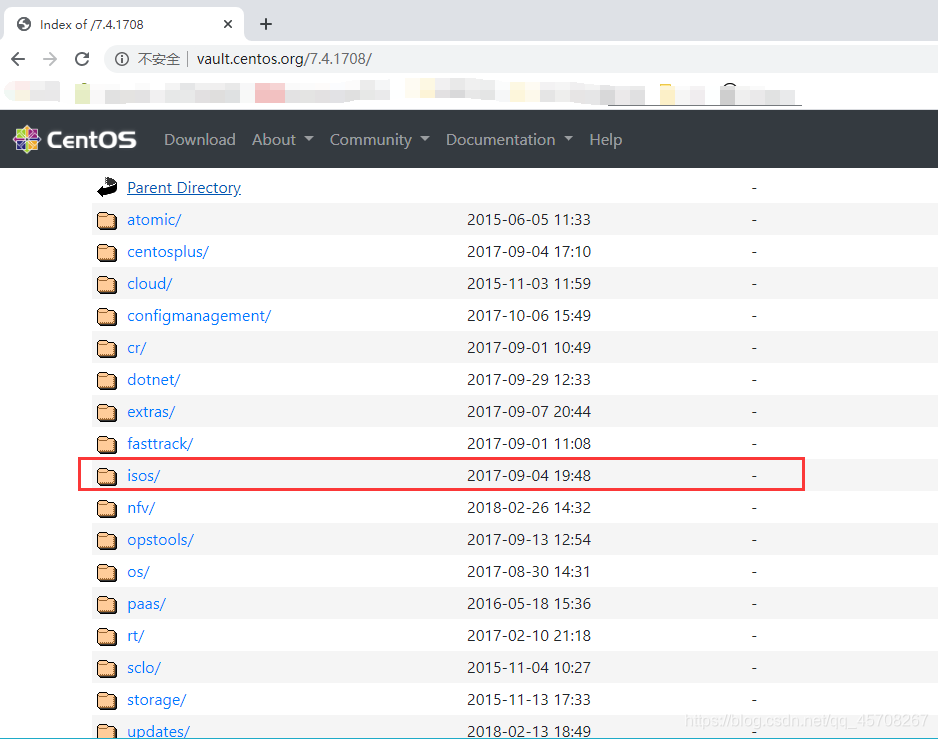The height and width of the screenshot is (739, 938).
Task: Open the cr/ directory link
Action: pyautogui.click(x=136, y=348)
